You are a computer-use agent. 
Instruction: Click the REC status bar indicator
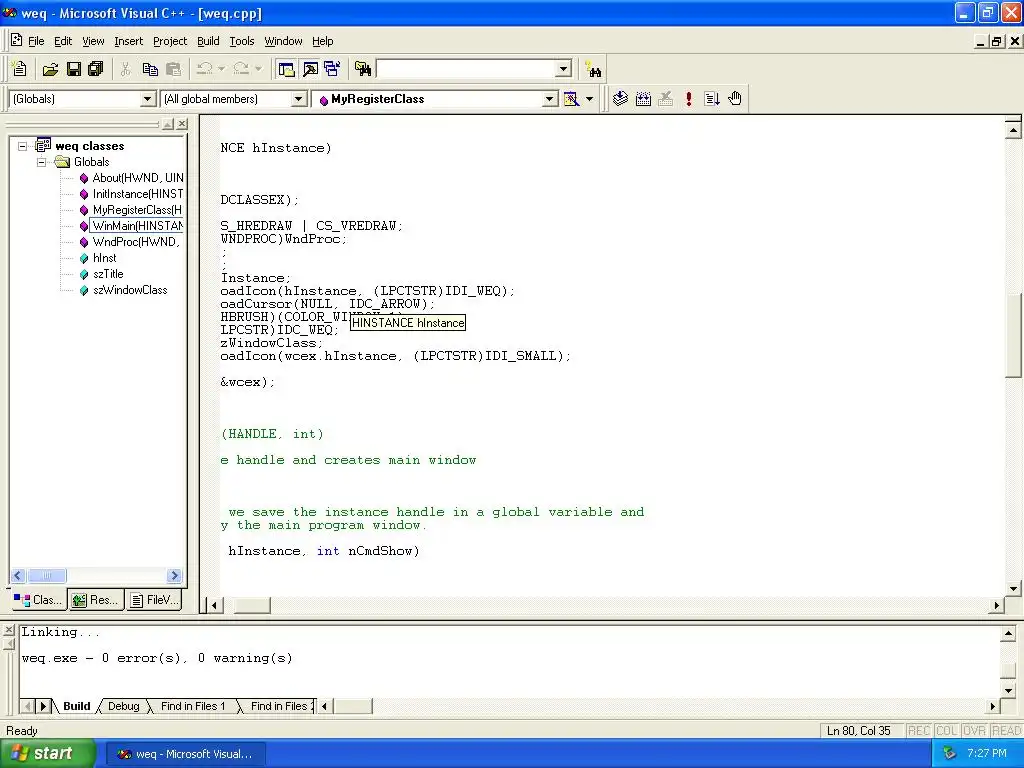(x=919, y=731)
